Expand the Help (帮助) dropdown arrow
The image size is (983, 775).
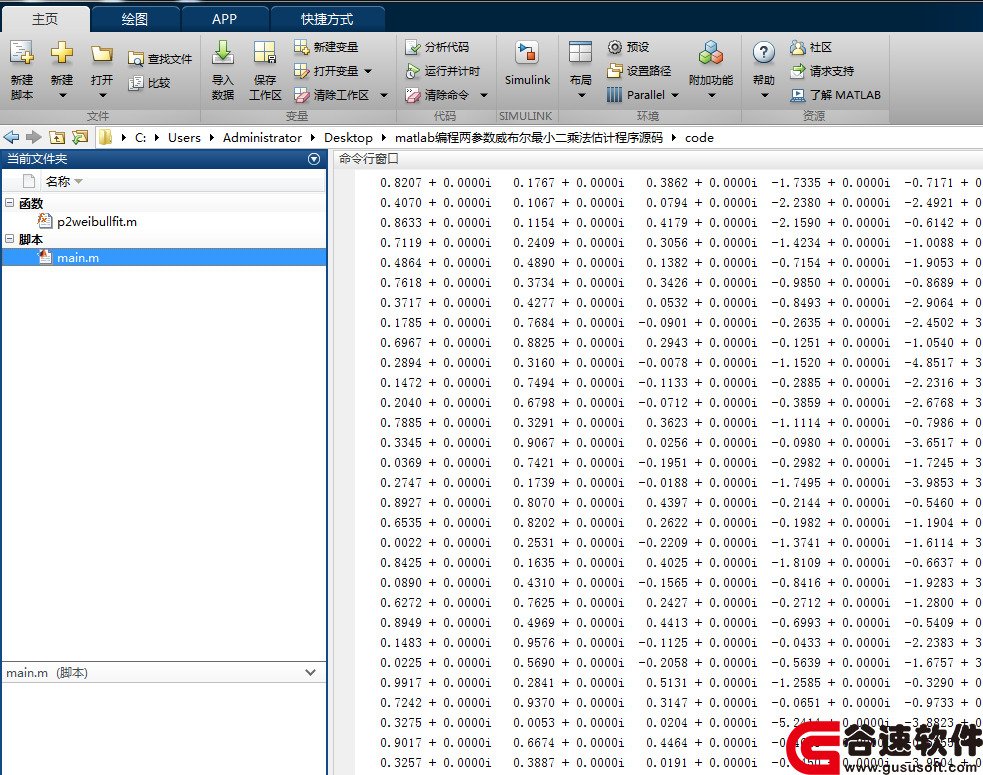tap(764, 95)
